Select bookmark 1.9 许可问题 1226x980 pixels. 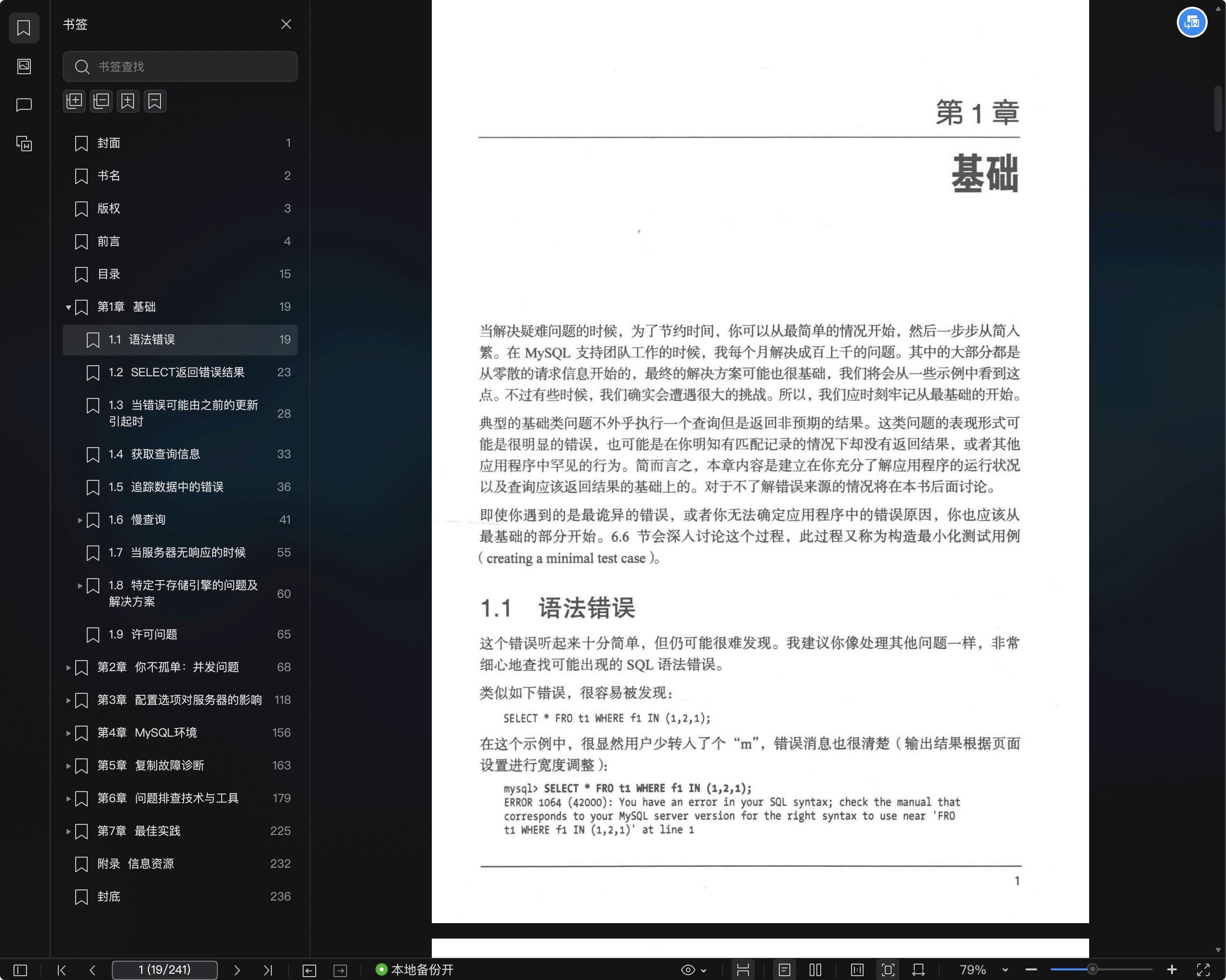[x=180, y=635]
